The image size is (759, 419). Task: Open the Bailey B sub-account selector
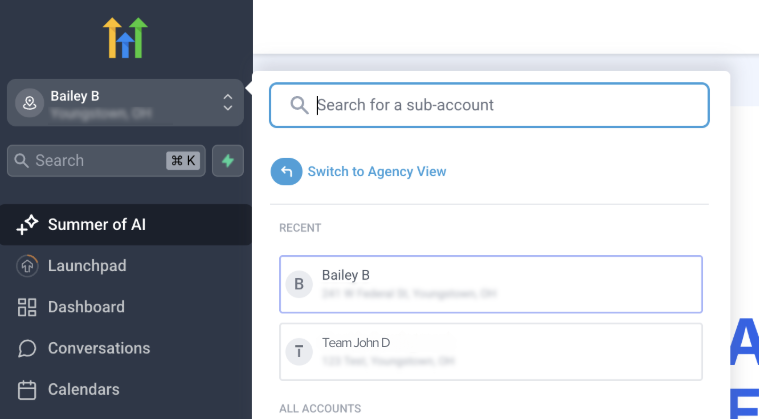(x=125, y=103)
